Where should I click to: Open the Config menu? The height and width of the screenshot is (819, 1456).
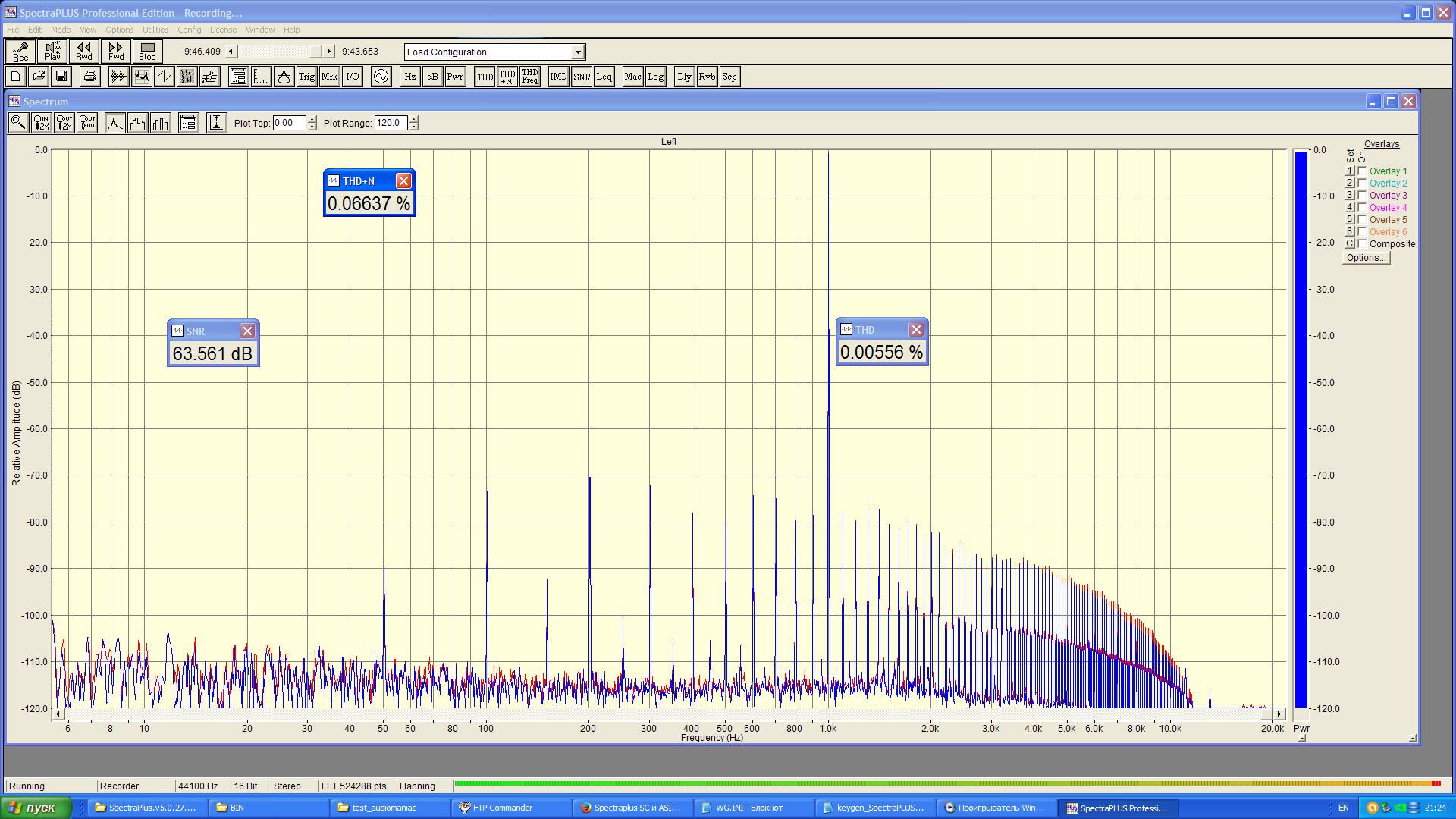189,30
